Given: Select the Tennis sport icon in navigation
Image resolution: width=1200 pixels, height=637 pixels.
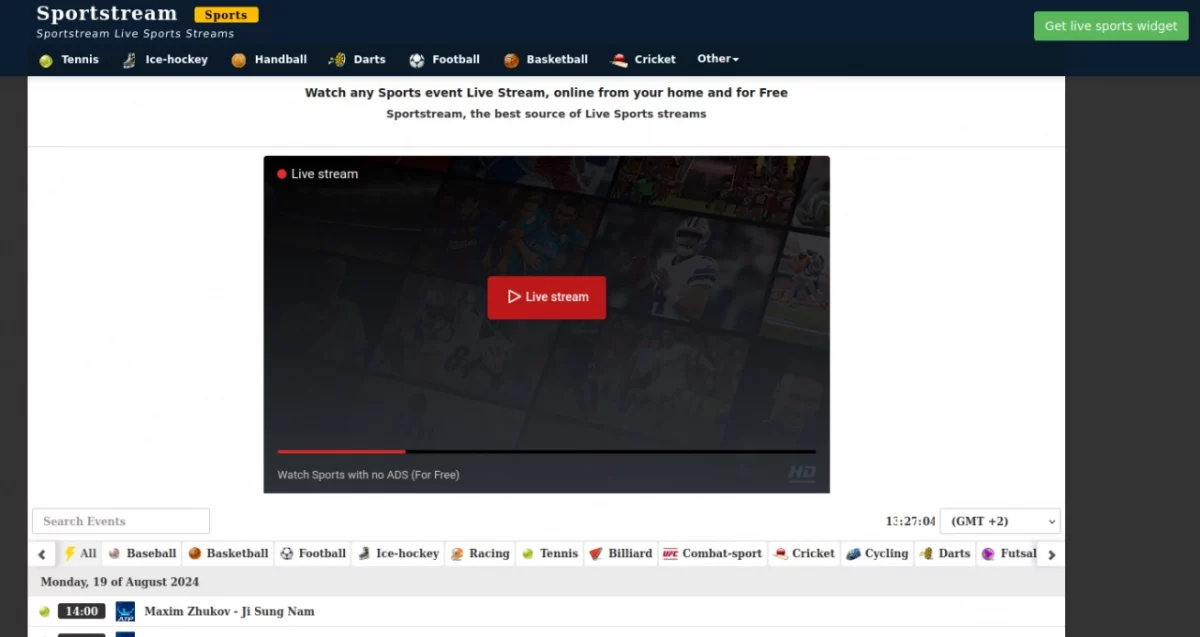Looking at the screenshot, I should tap(44, 59).
